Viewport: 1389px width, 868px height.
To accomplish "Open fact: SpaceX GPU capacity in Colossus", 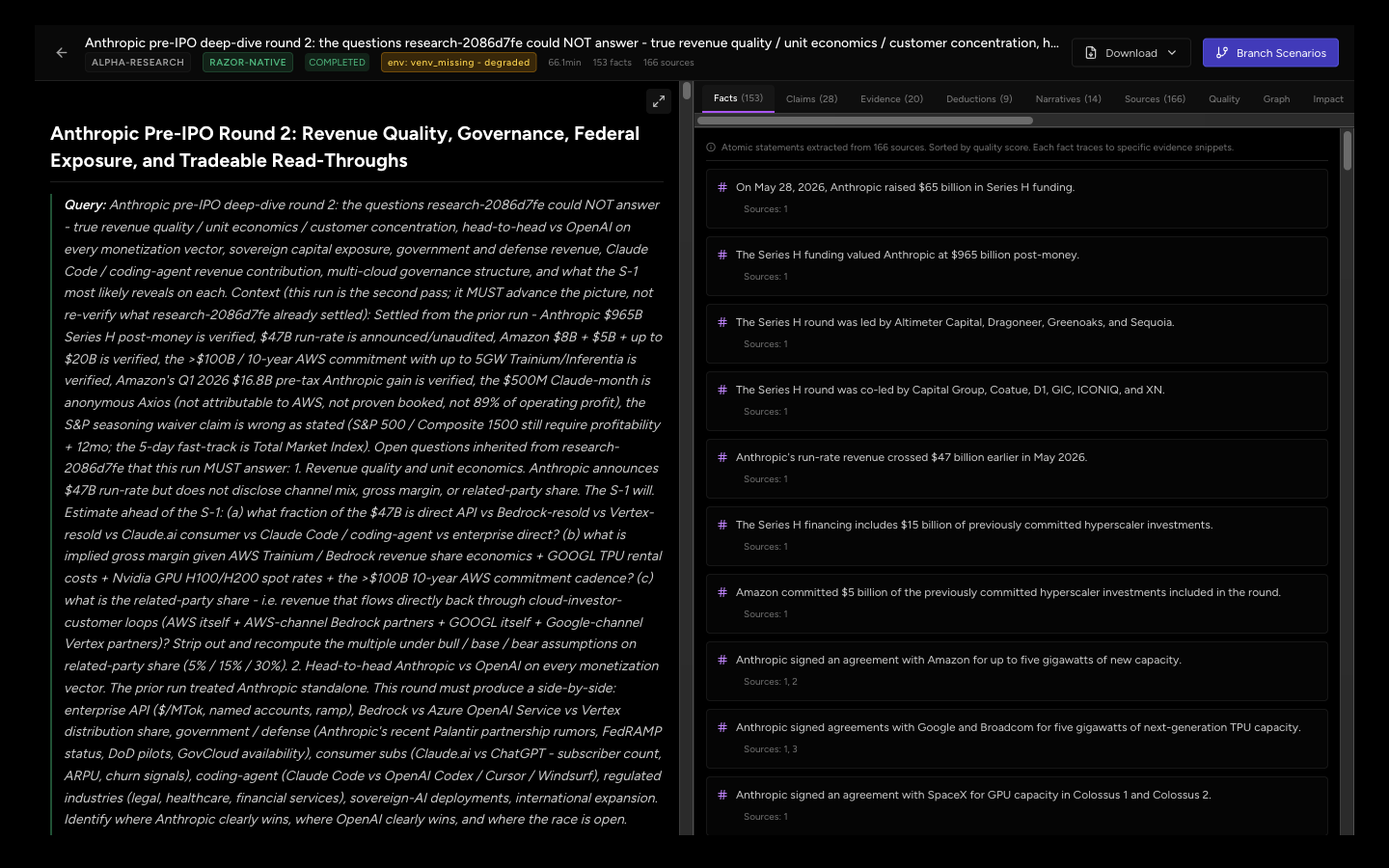I will coord(1017,806).
